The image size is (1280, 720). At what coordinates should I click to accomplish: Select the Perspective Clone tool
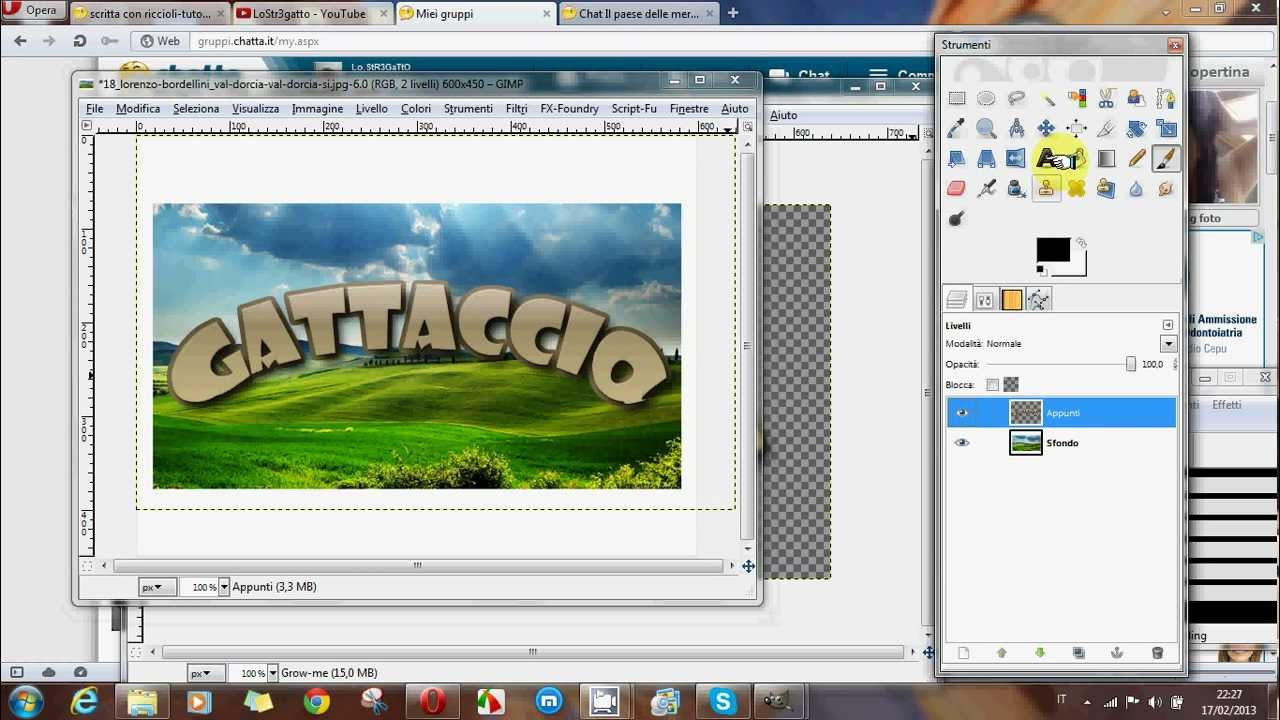[x=1106, y=188]
